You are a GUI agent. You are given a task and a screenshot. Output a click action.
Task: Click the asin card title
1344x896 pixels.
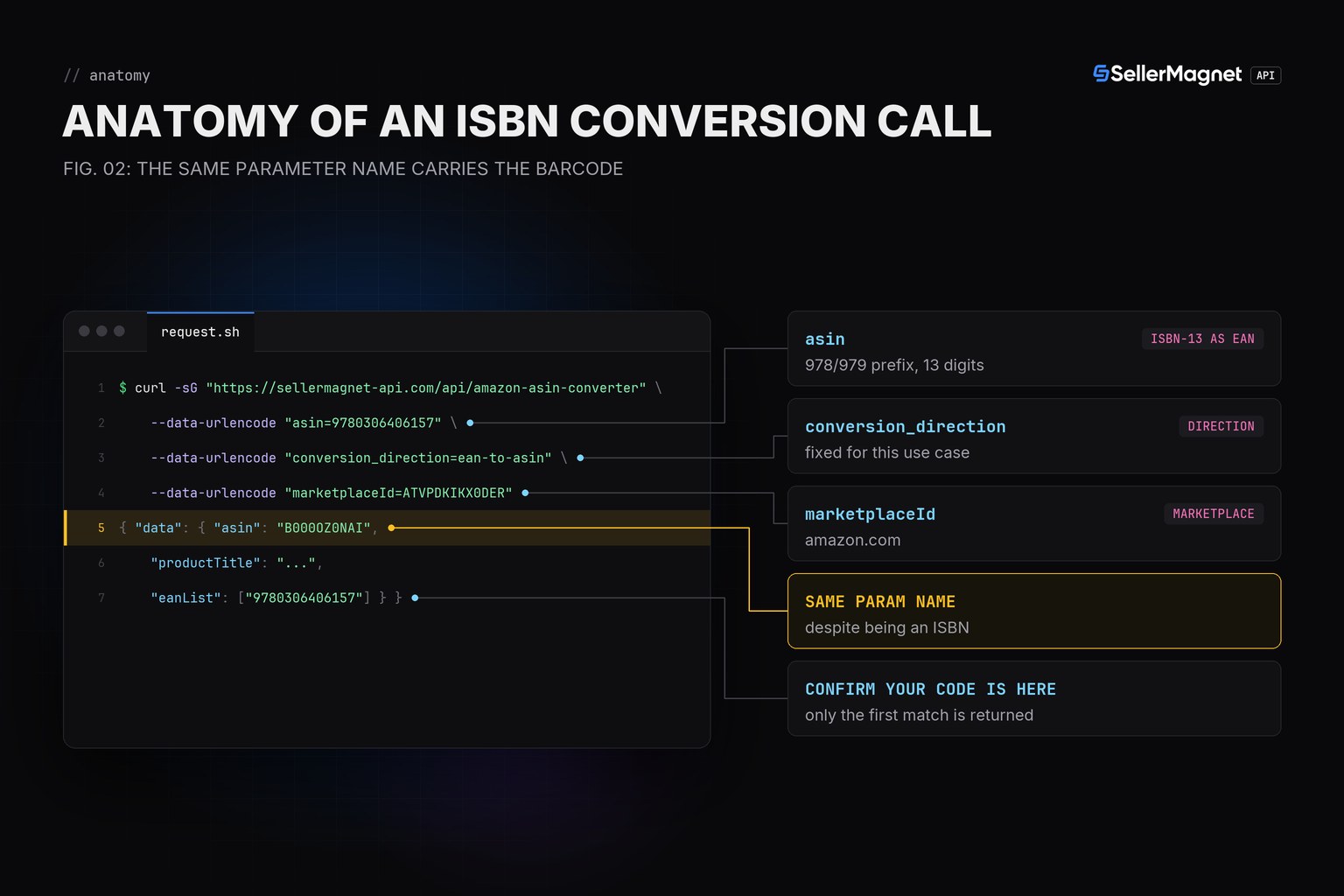point(825,339)
